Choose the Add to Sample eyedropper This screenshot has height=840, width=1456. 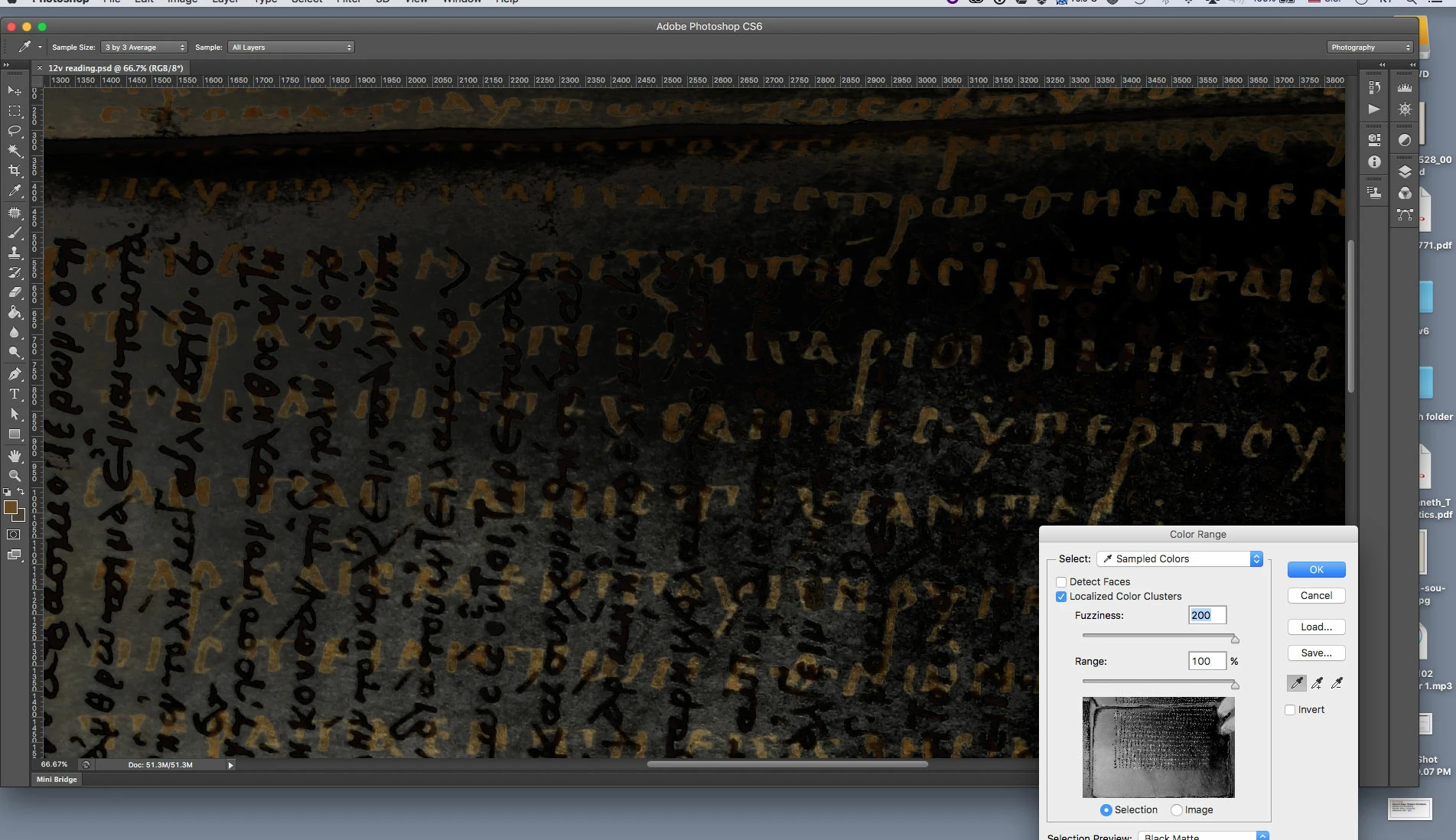[1317, 683]
